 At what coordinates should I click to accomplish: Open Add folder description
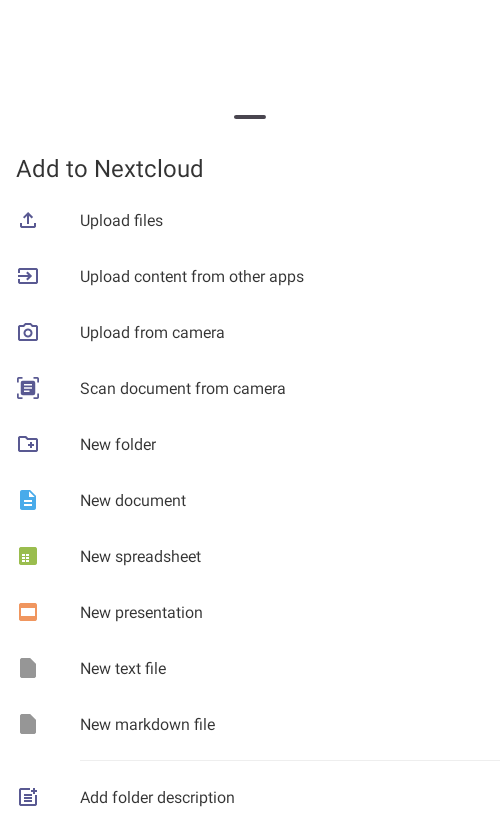point(250,797)
